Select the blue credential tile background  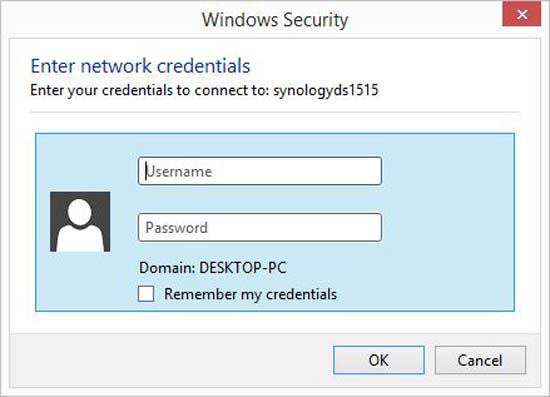447,222
